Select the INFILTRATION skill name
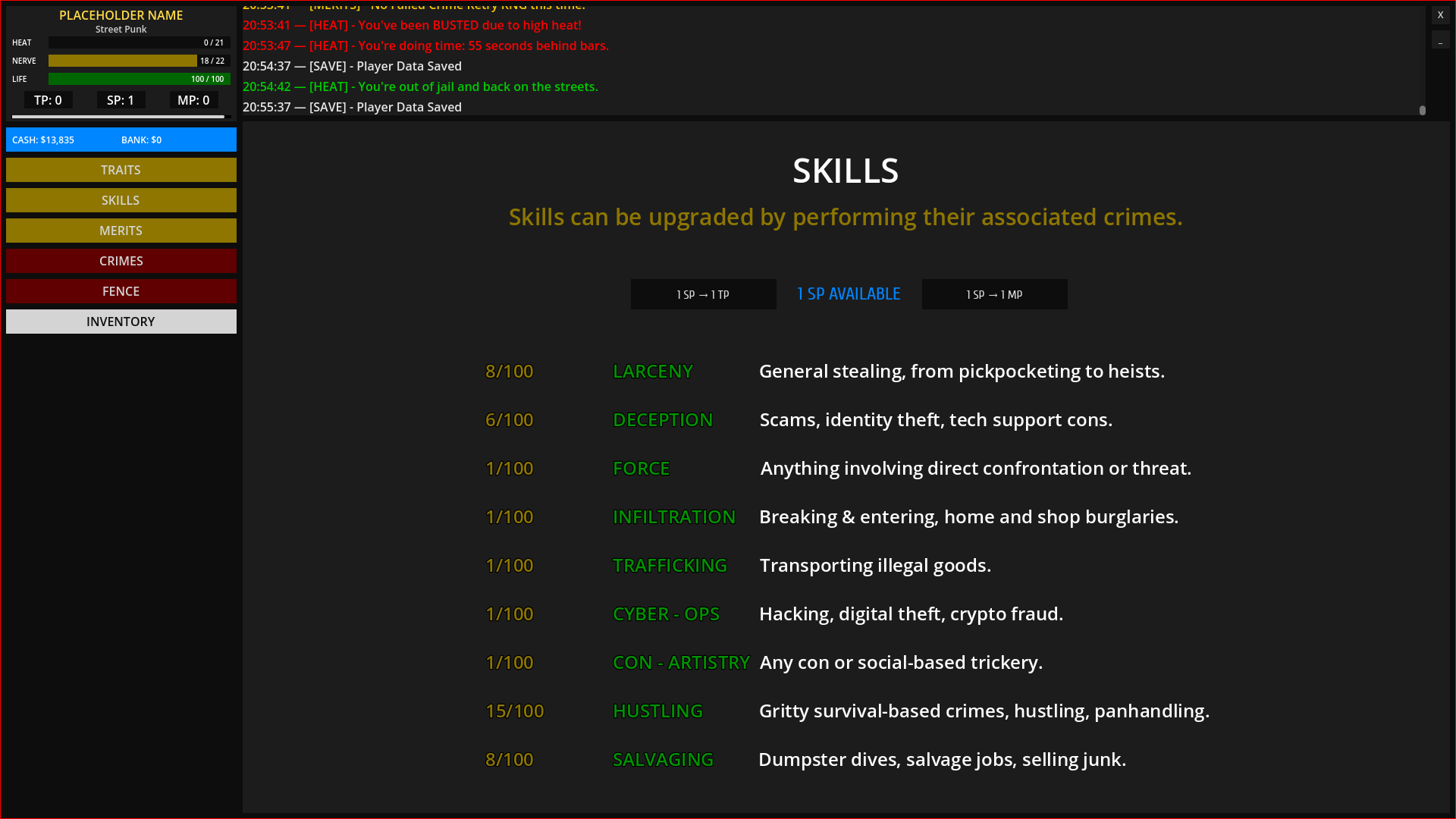This screenshot has width=1456, height=819. tap(674, 516)
